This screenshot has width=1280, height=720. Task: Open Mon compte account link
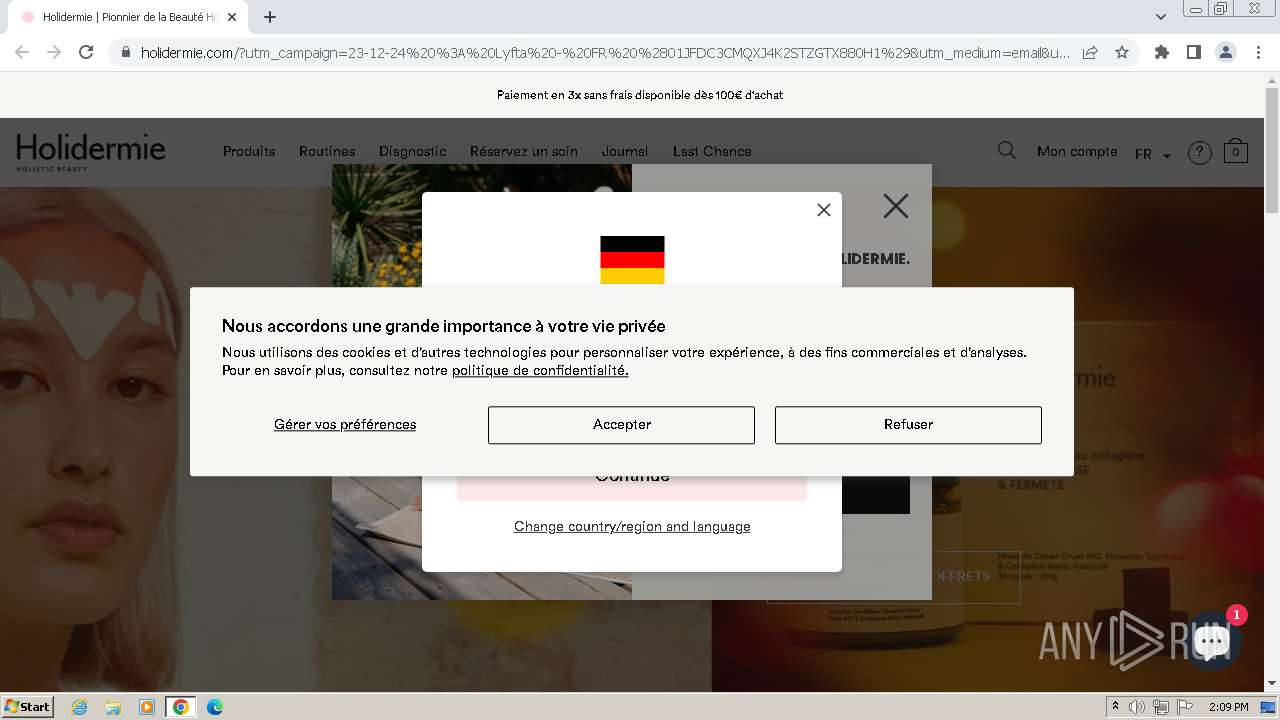pos(1077,151)
